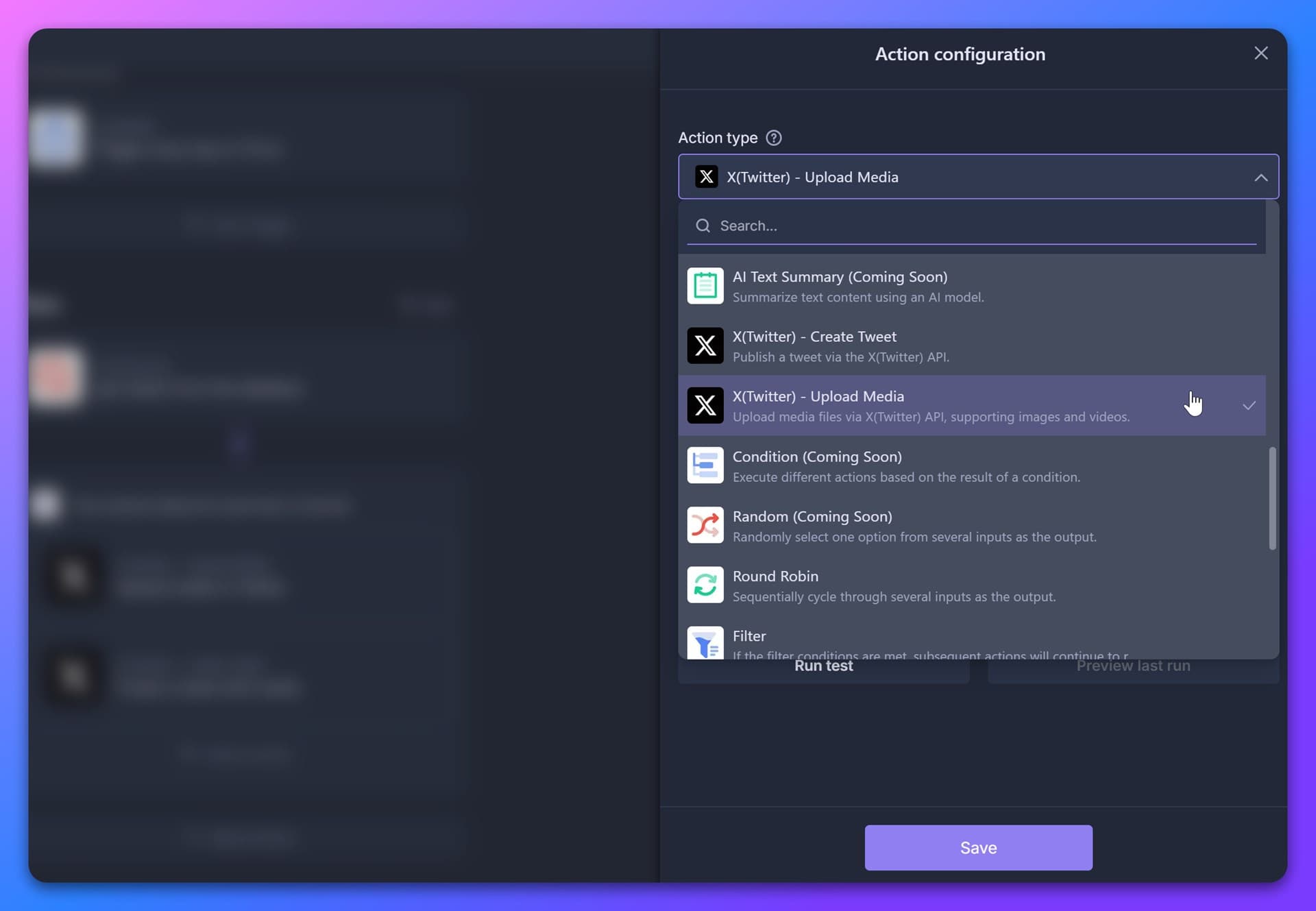Image resolution: width=1316 pixels, height=911 pixels.
Task: Click the Condition branching icon
Action: tap(705, 465)
